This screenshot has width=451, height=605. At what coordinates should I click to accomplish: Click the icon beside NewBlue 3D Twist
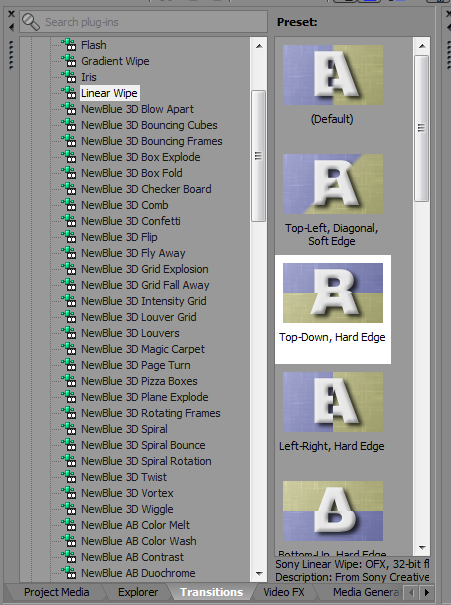[69, 477]
